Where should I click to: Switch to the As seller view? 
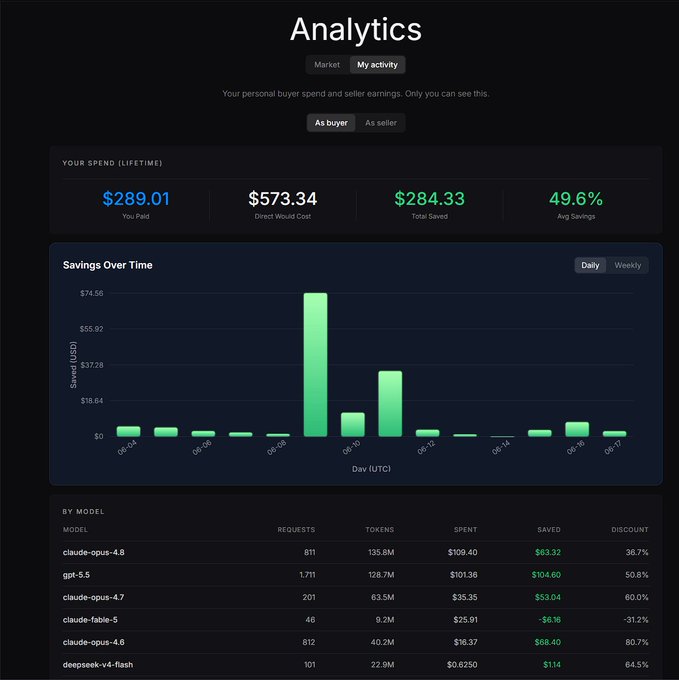381,123
